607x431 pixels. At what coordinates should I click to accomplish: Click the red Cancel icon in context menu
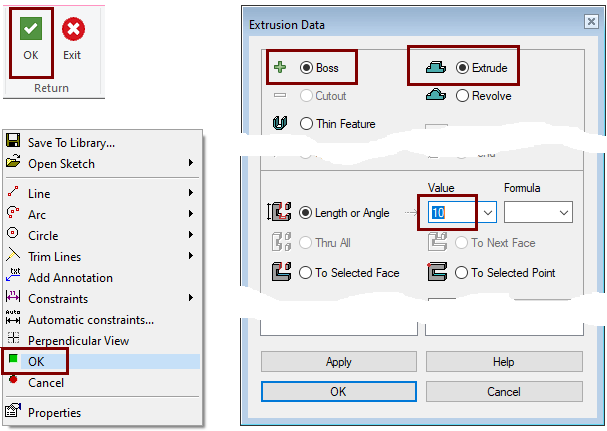pos(13,382)
